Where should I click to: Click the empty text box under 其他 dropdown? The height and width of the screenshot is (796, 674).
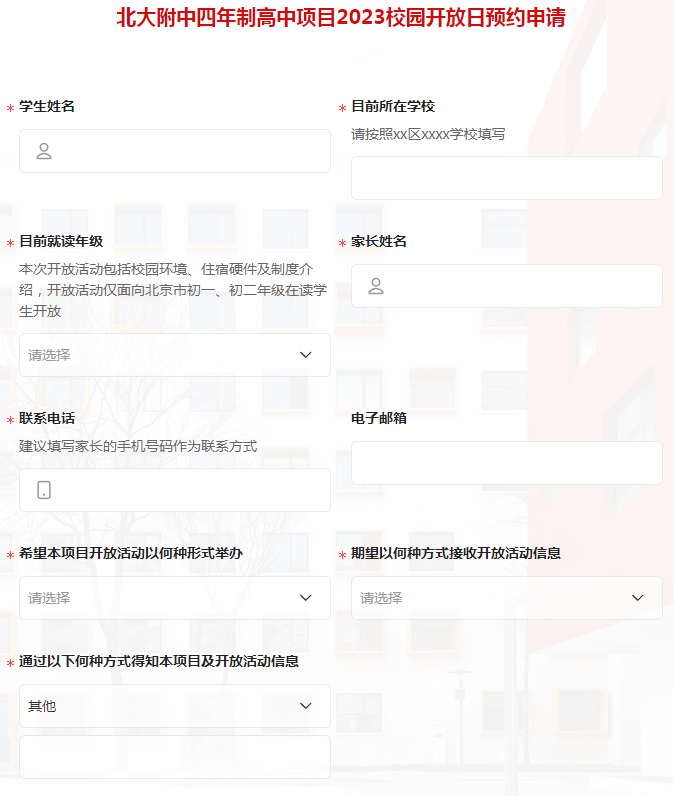coord(175,757)
